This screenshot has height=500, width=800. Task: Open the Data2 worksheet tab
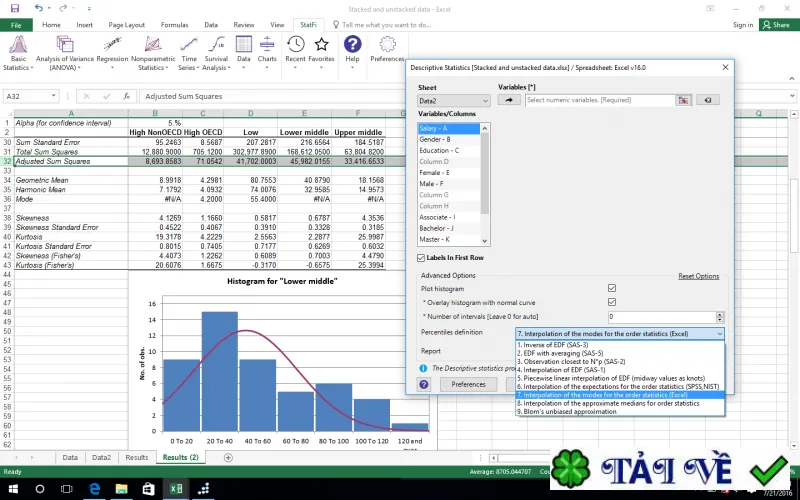pos(101,458)
